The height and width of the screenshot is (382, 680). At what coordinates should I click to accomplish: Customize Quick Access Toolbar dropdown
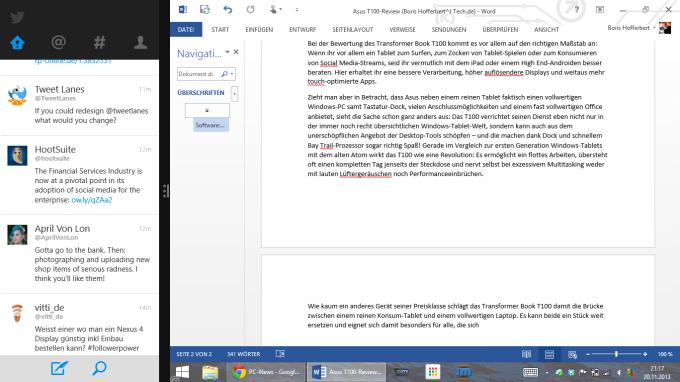pos(297,9)
